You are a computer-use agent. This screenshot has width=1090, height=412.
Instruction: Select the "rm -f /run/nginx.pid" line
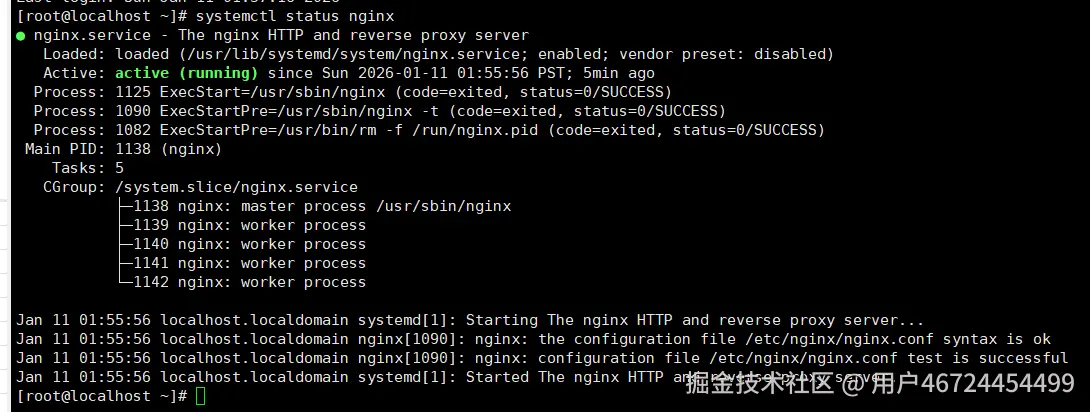(x=430, y=130)
